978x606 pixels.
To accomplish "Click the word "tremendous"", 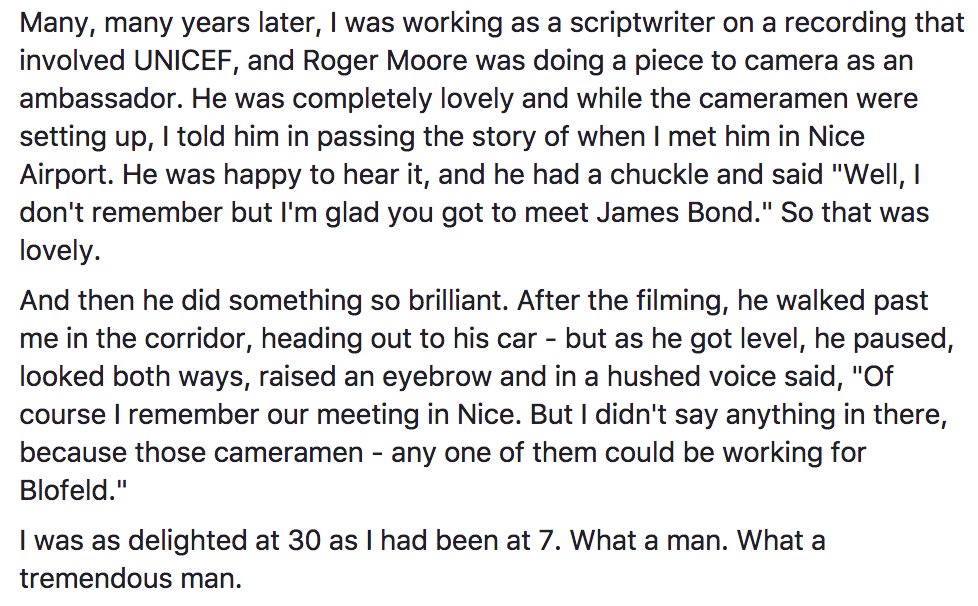I will [x=94, y=578].
